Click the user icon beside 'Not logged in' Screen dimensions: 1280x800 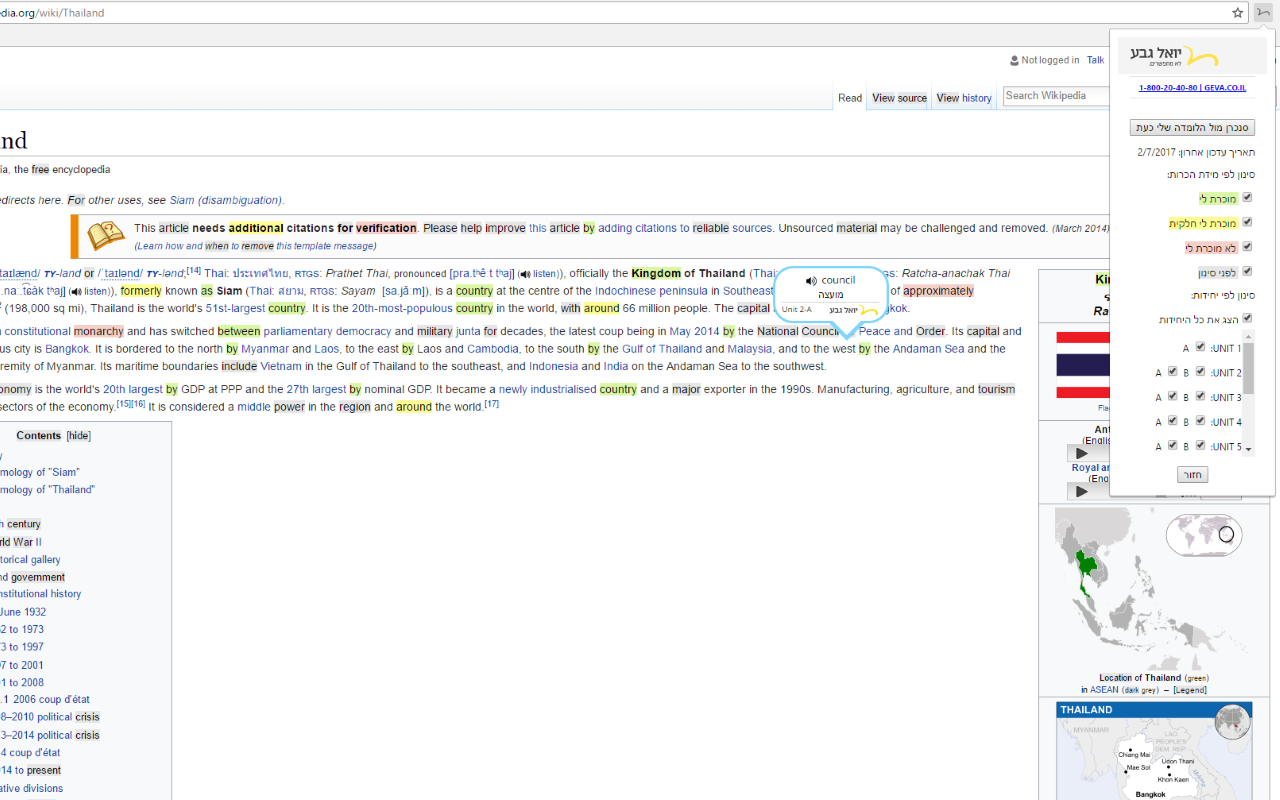pos(1014,60)
